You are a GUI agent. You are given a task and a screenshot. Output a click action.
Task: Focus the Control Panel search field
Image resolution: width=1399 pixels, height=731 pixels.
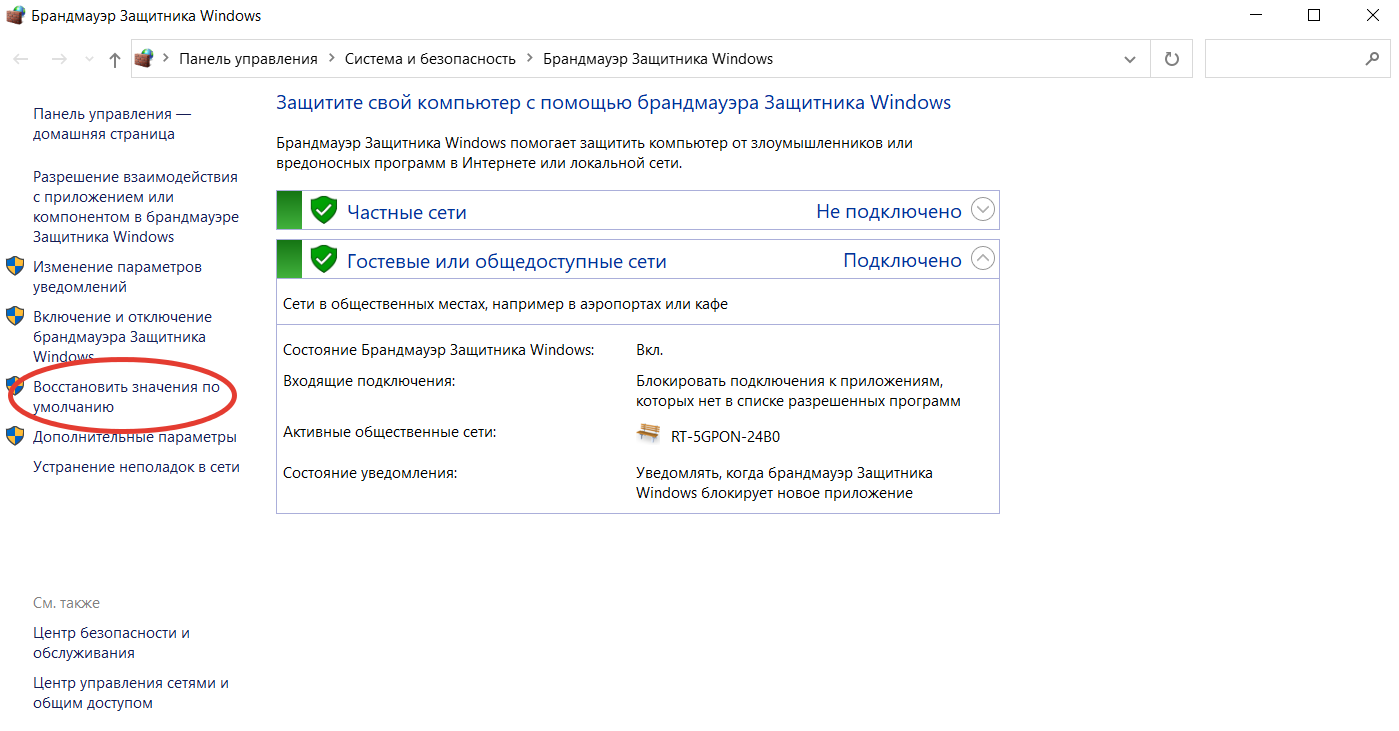pyautogui.click(x=1297, y=59)
